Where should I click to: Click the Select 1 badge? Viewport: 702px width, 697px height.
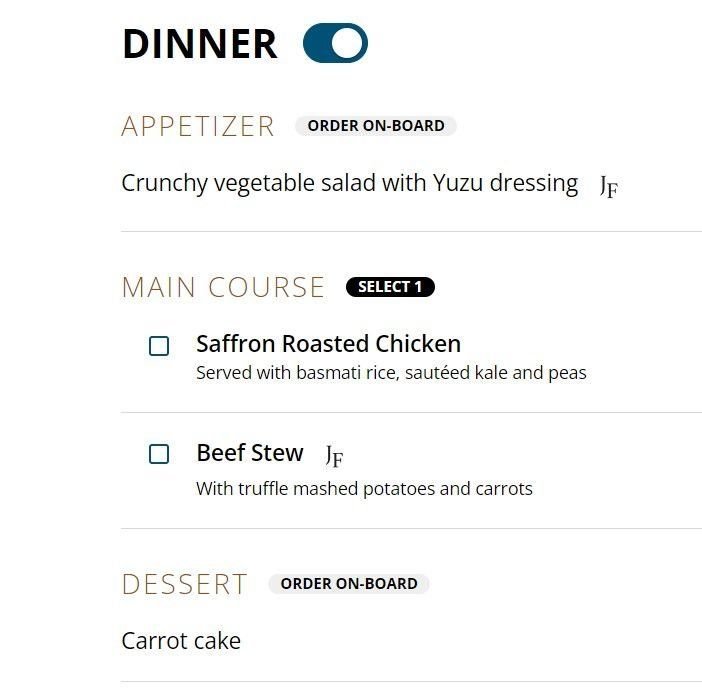(390, 287)
